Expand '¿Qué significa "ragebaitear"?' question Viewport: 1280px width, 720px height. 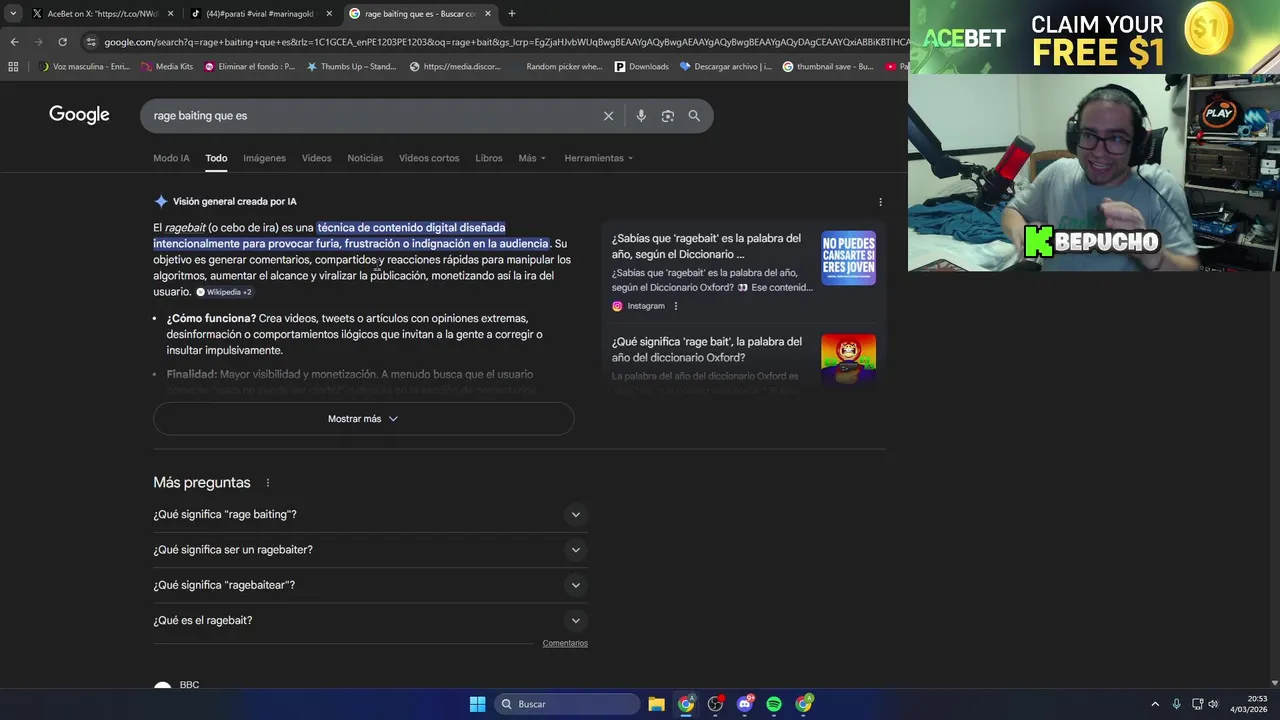click(x=370, y=585)
